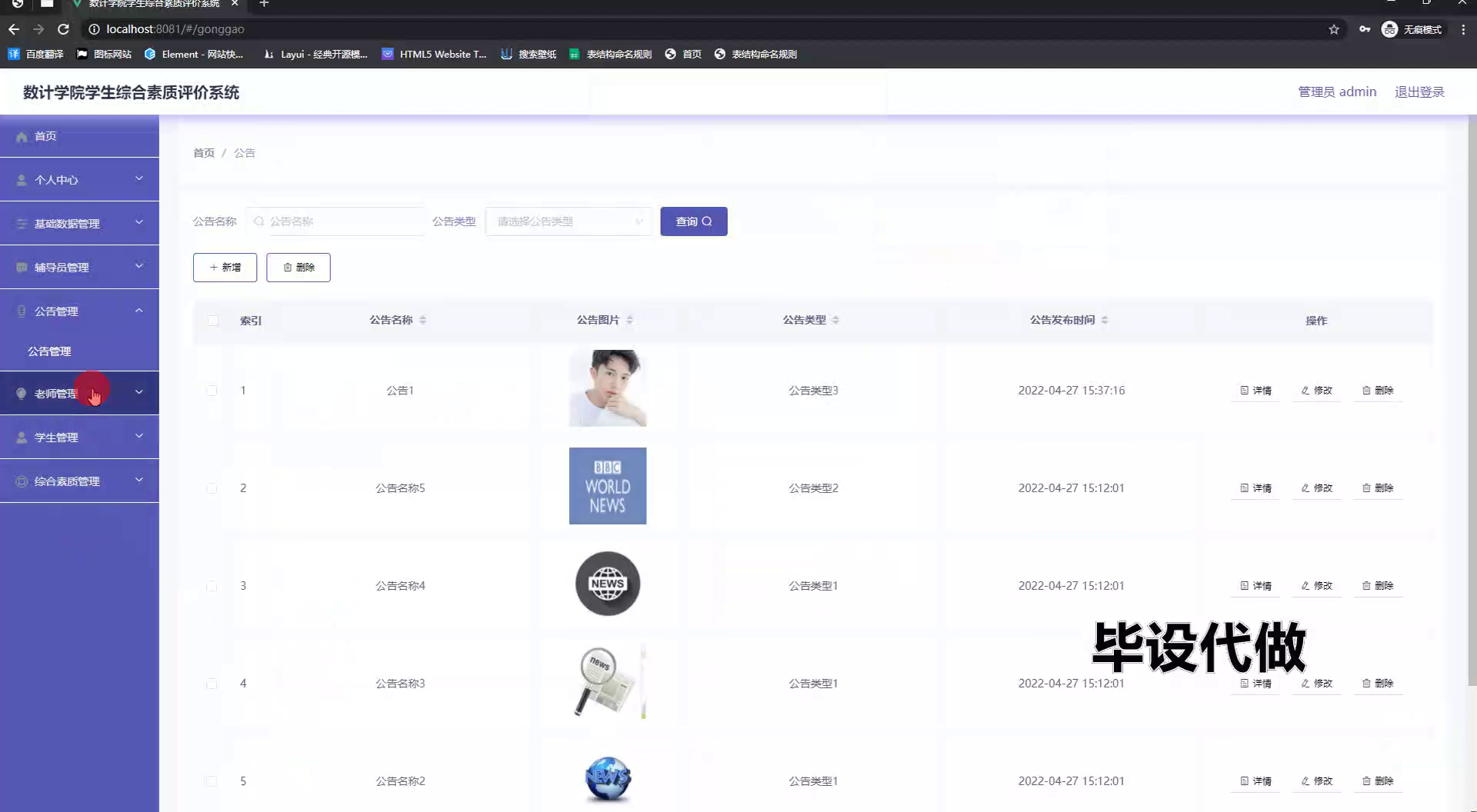The width and height of the screenshot is (1477, 812).
Task: Click 删除 batch delete button
Action: [x=298, y=268]
